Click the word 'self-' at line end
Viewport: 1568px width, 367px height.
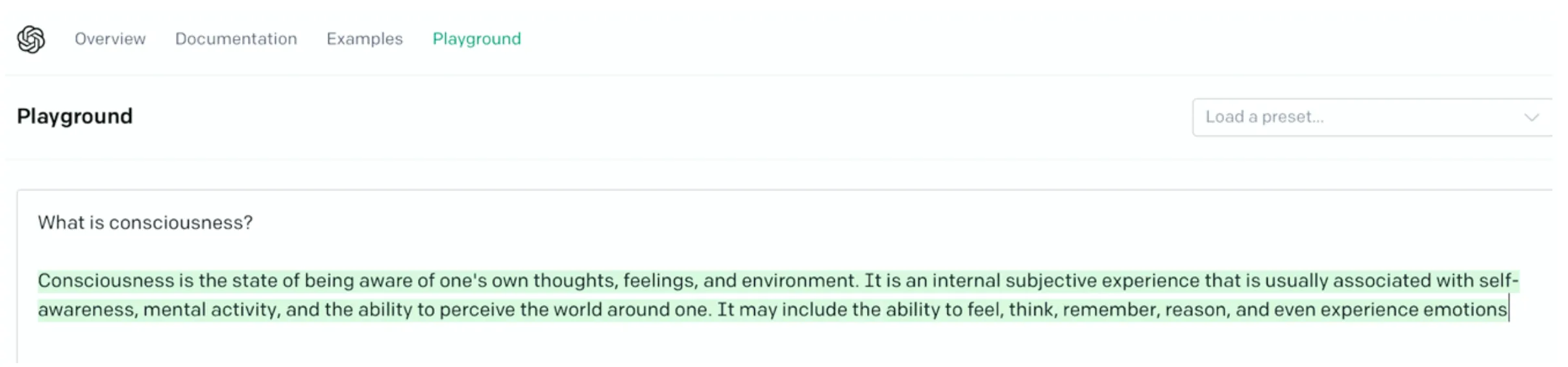point(1499,281)
